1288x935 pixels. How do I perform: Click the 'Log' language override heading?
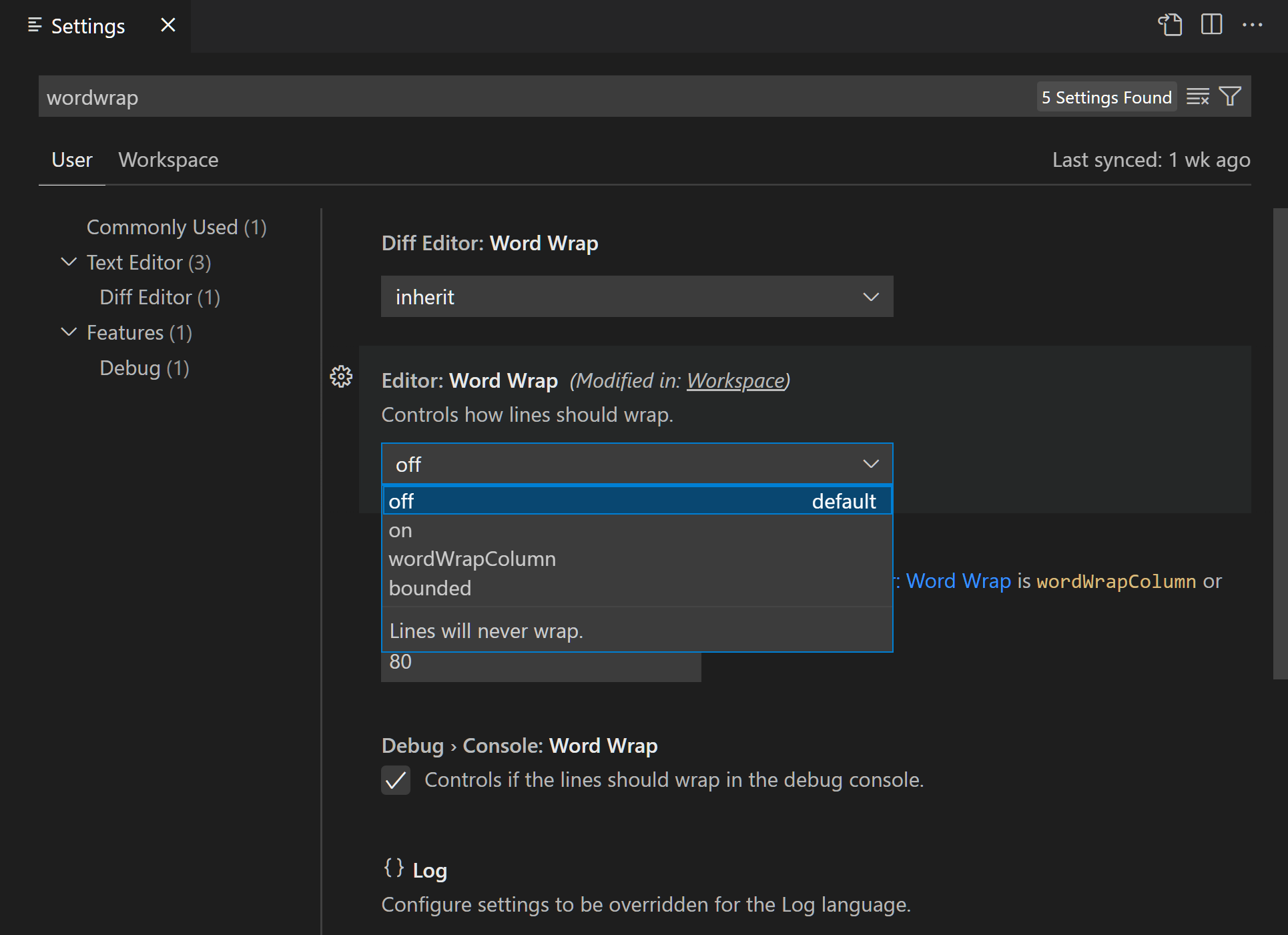430,870
